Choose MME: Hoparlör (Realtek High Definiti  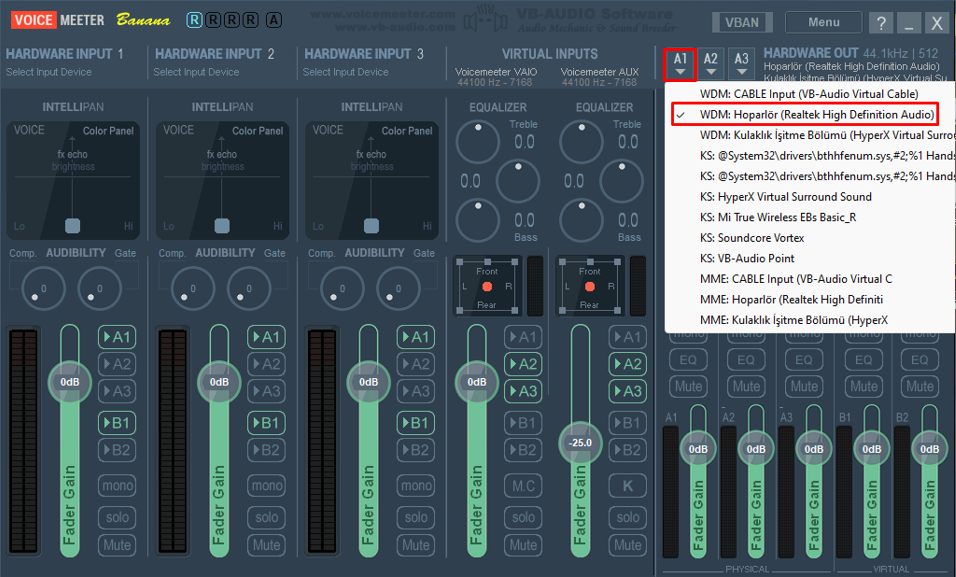pyautogui.click(x=810, y=299)
